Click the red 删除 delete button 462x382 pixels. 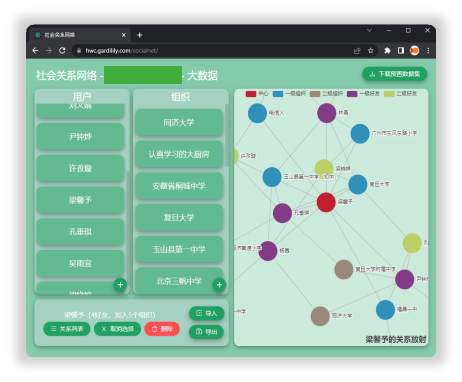(x=162, y=329)
